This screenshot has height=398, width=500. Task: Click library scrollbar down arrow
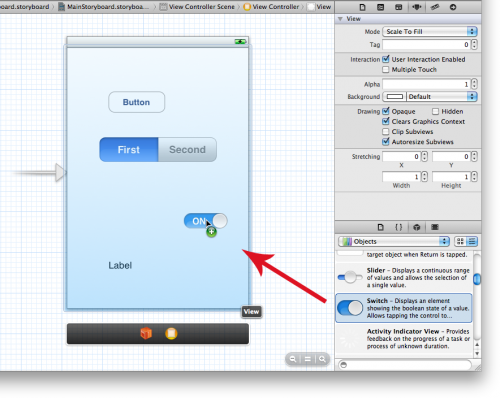click(477, 354)
